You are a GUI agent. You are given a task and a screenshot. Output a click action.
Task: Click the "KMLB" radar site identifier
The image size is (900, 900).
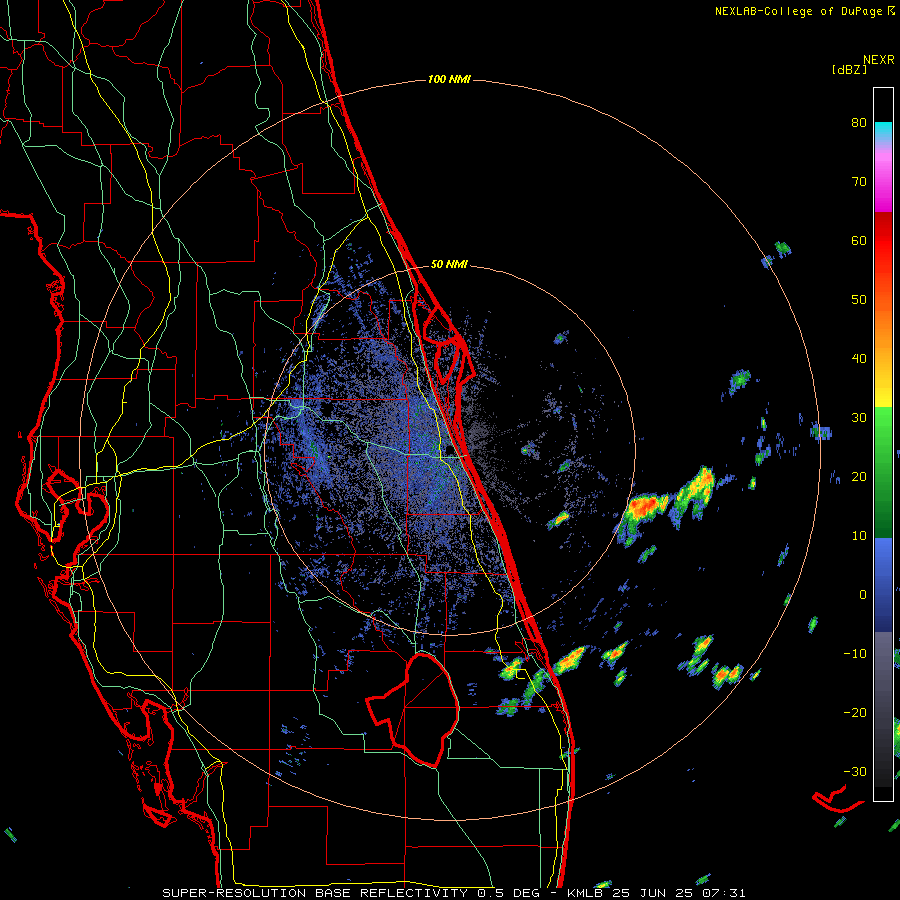coord(587,893)
